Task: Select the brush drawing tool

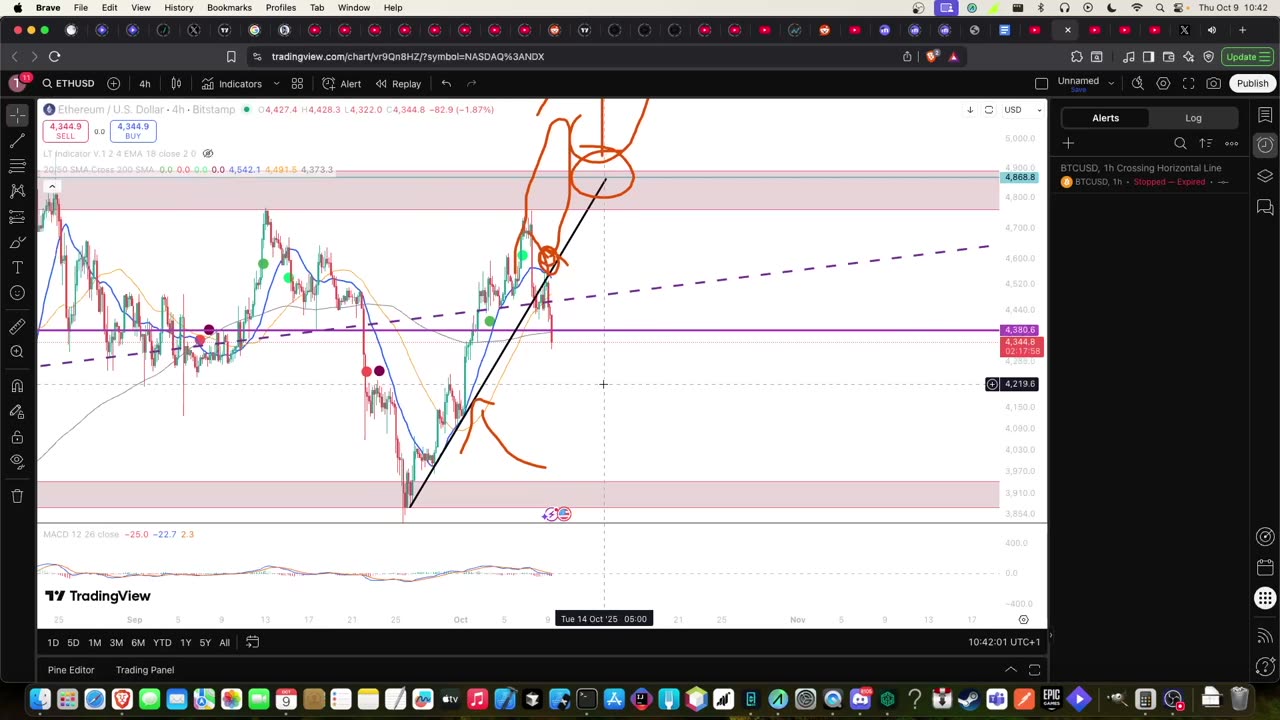Action: coord(17,242)
